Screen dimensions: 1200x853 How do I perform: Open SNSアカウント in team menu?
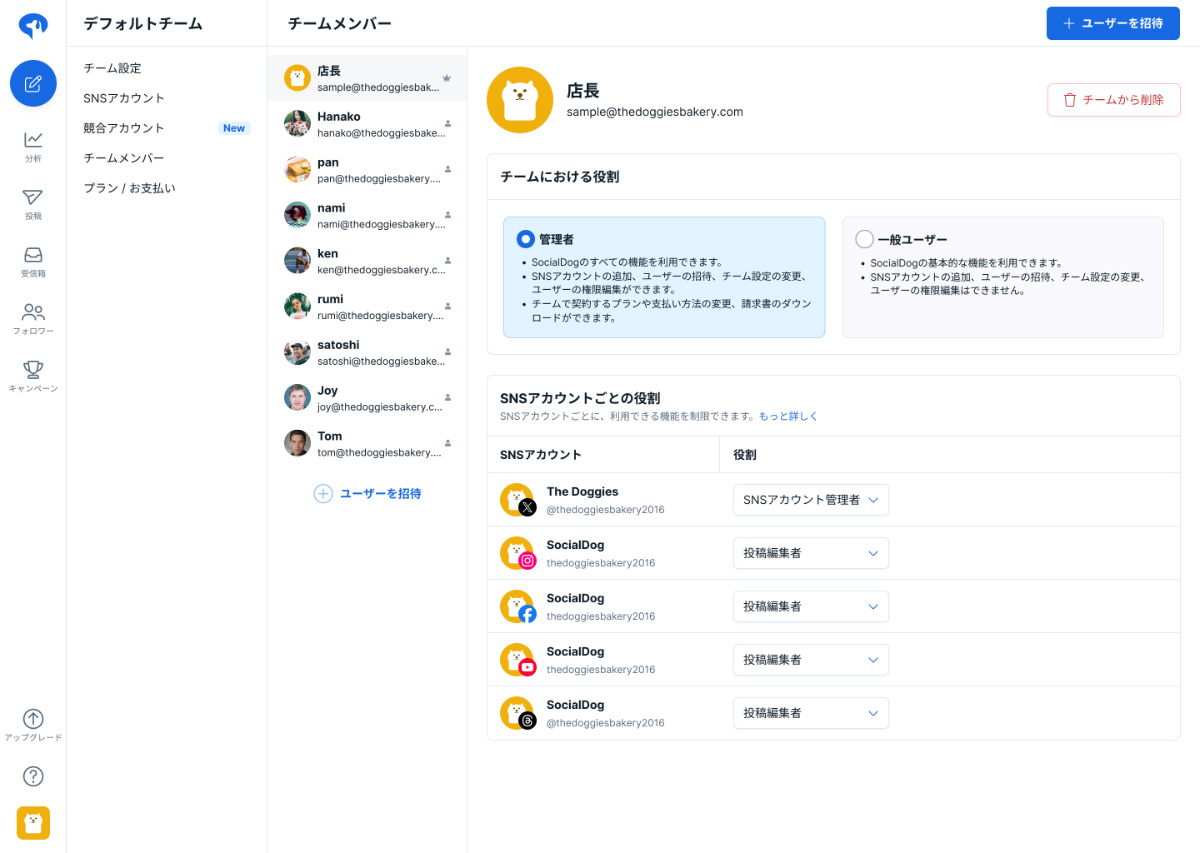point(124,98)
